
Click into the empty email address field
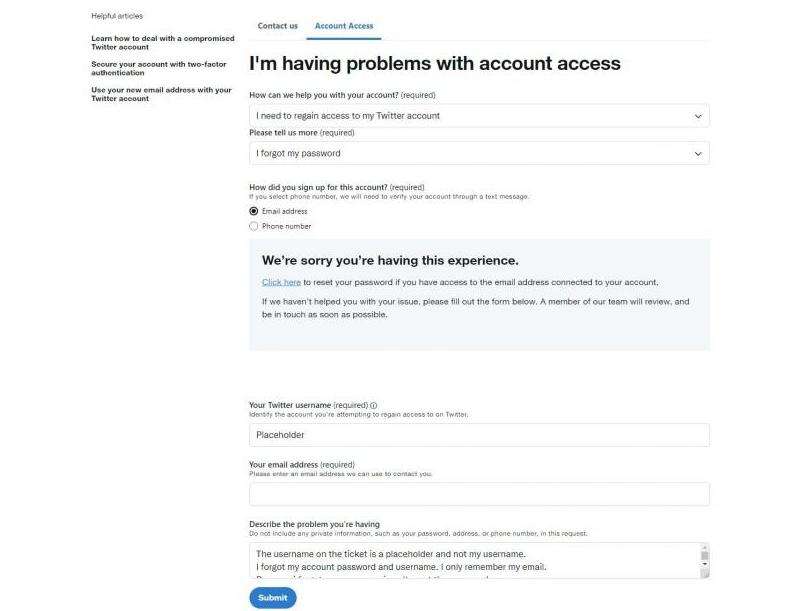click(478, 494)
